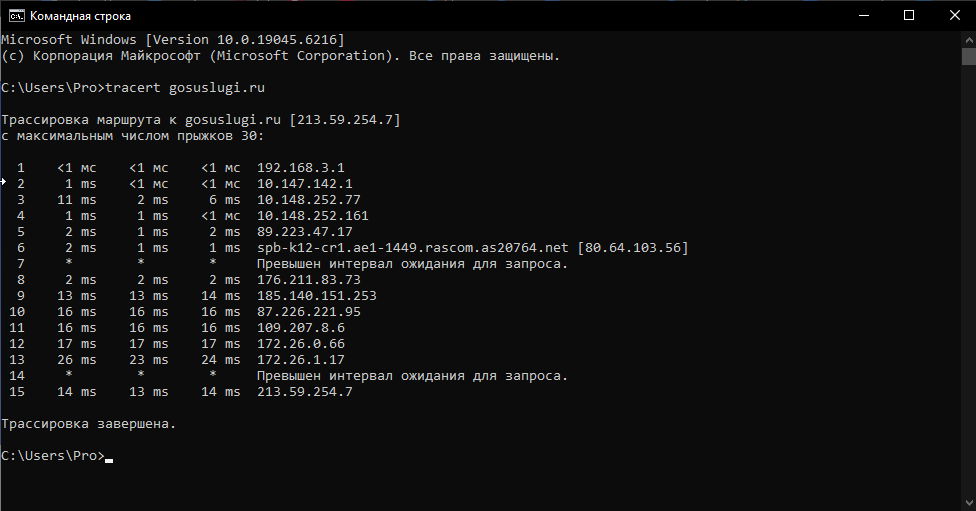This screenshot has height=511, width=976.
Task: Click the Windows version text line
Action: 172,40
